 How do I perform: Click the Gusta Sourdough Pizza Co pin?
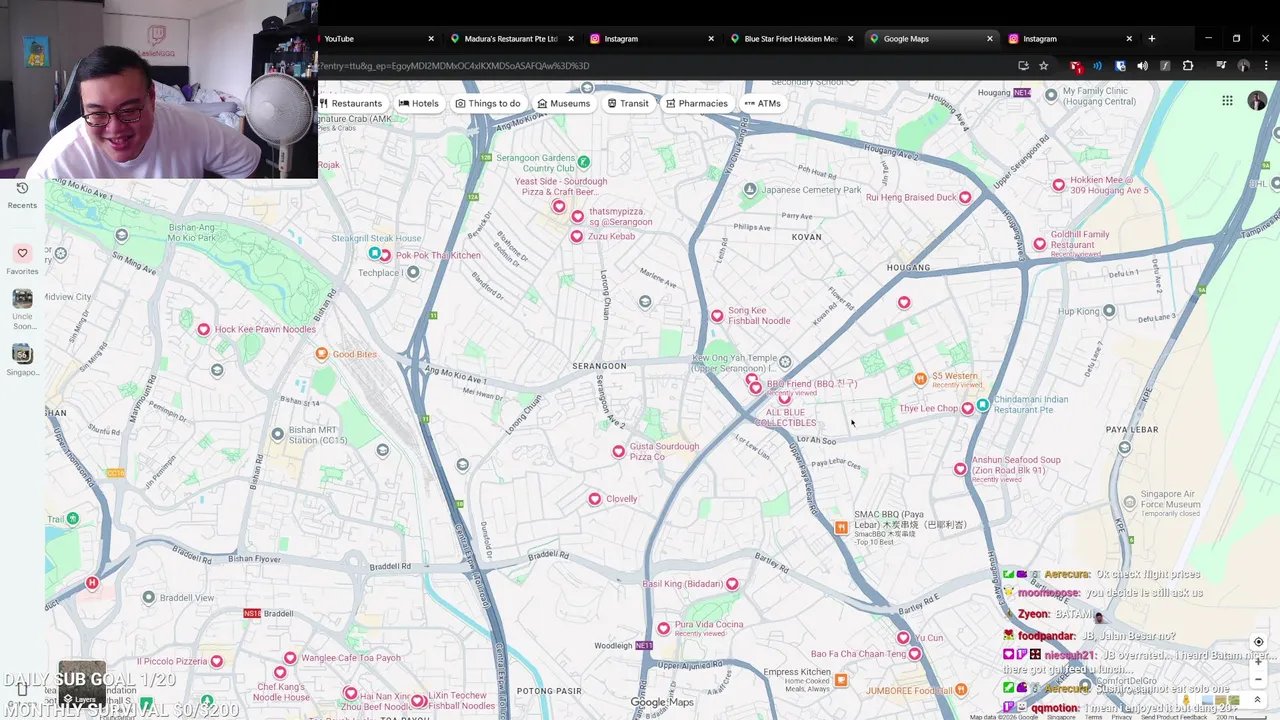click(x=618, y=451)
